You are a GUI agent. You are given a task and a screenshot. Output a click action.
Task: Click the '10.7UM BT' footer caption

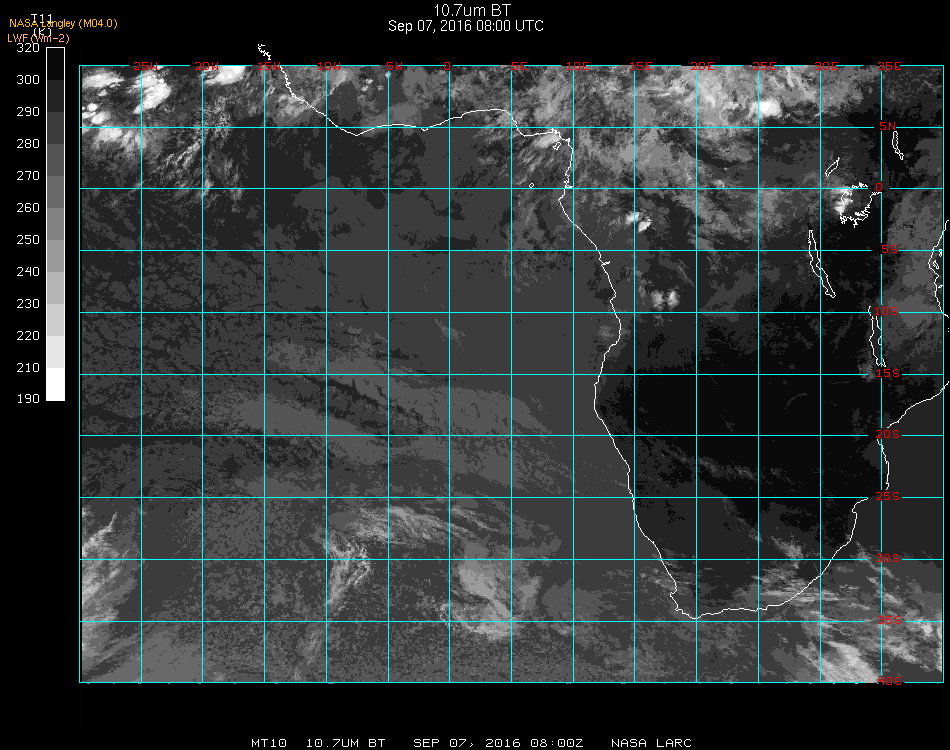[345, 743]
